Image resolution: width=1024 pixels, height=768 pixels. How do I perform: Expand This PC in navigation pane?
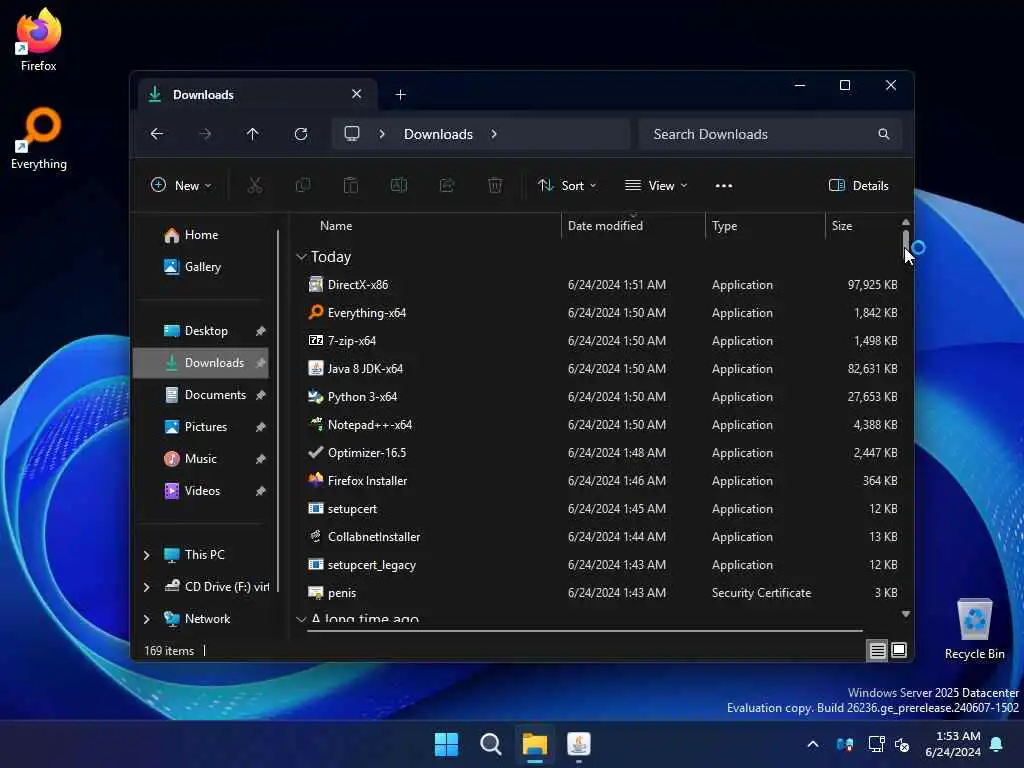click(x=146, y=555)
